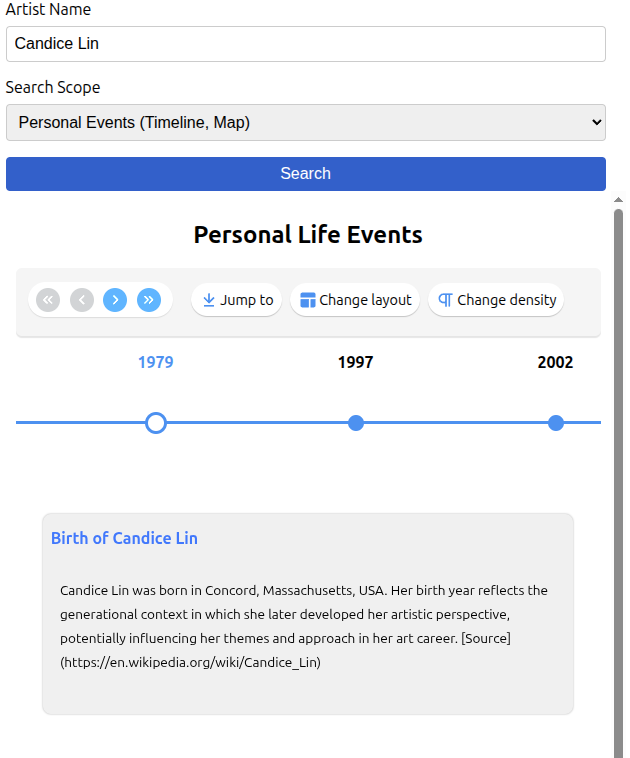This screenshot has height=758, width=630.
Task: Click into the Artist Name field
Action: (306, 44)
